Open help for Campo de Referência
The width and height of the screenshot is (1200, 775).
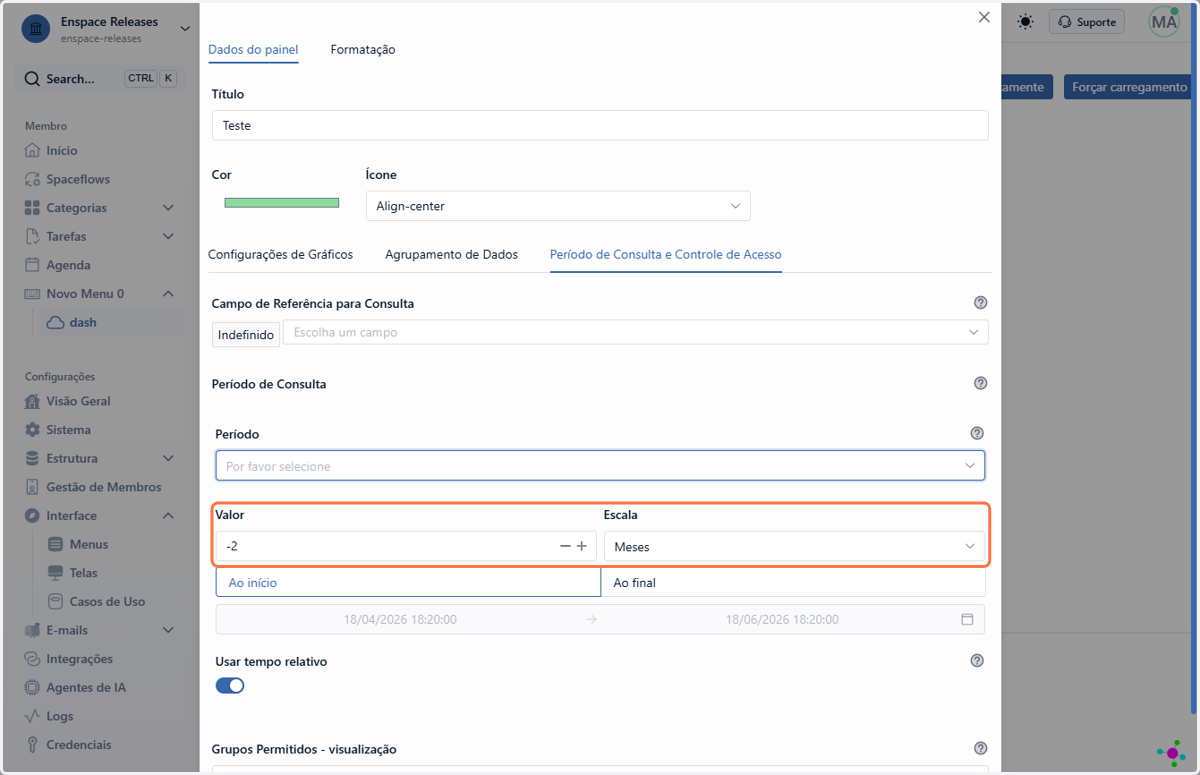point(980,303)
